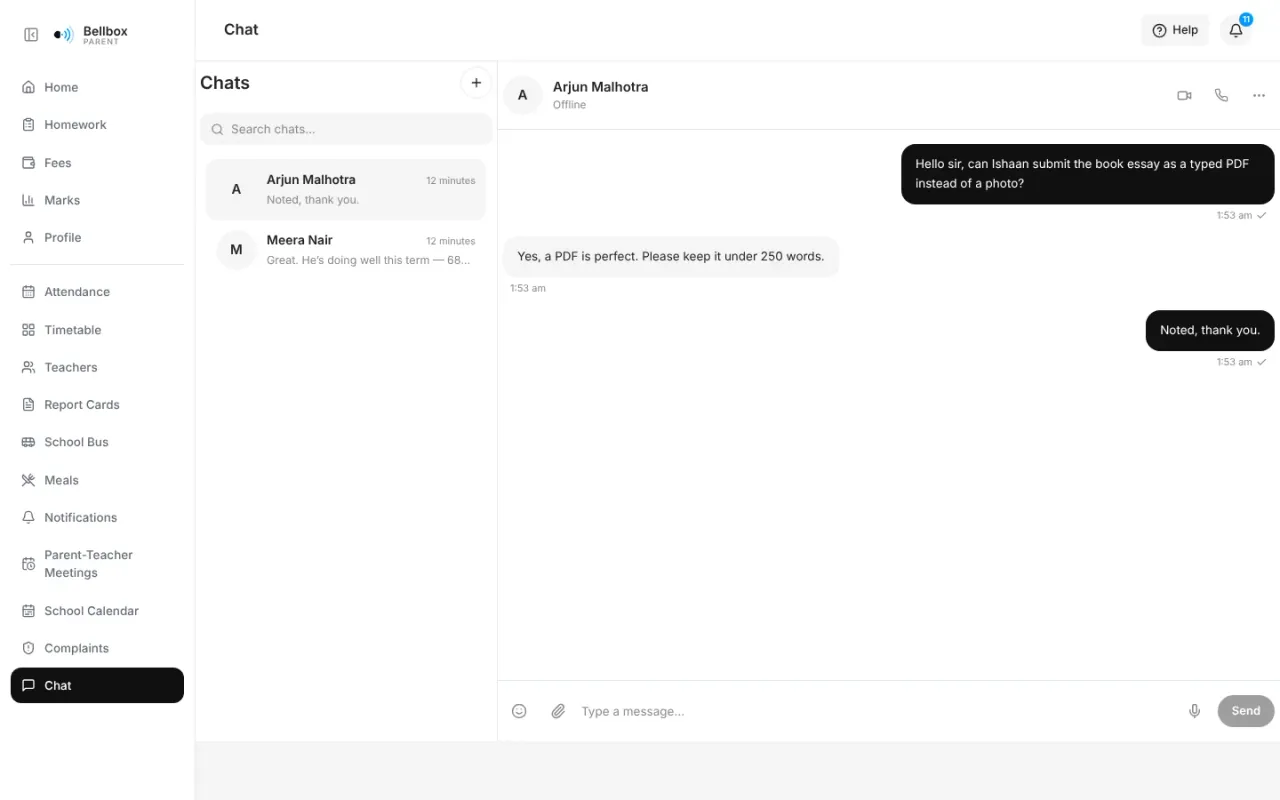Screen dimensions: 1280x800
Task: Open the Home page
Action: coord(97,87)
